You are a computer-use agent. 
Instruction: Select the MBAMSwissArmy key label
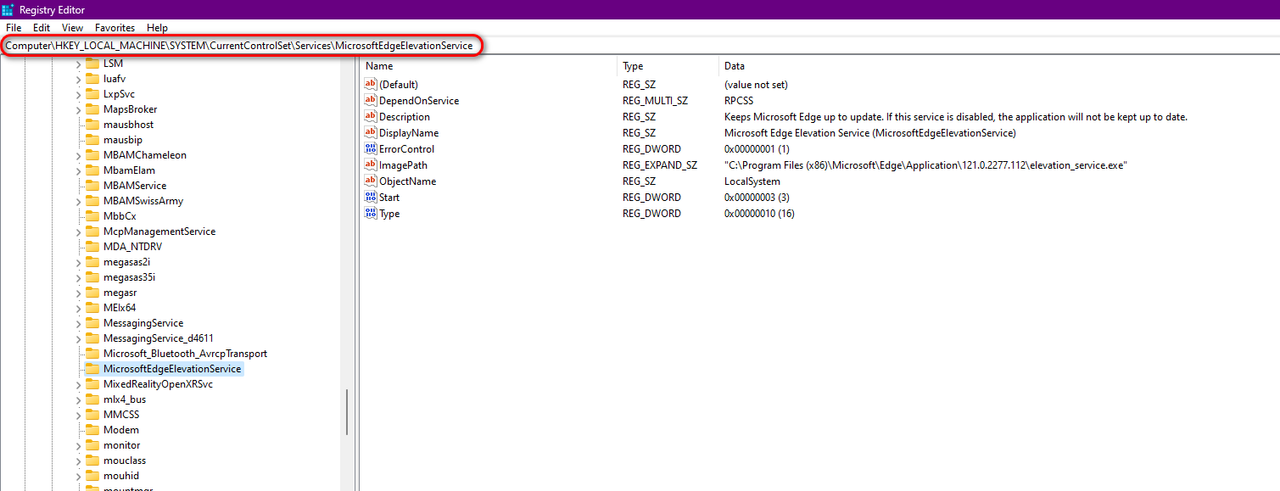[x=143, y=201]
